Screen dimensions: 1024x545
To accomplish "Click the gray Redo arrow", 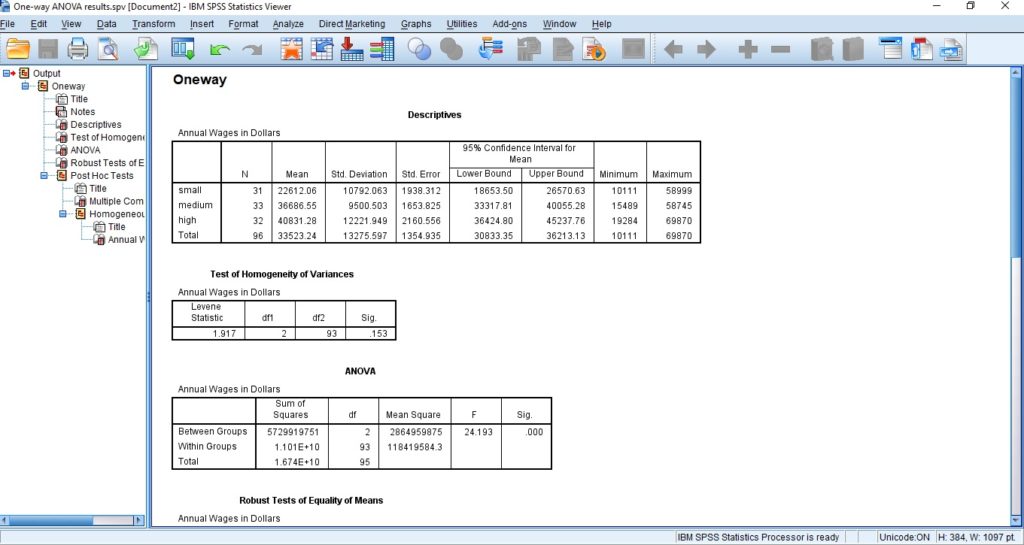I will point(252,50).
